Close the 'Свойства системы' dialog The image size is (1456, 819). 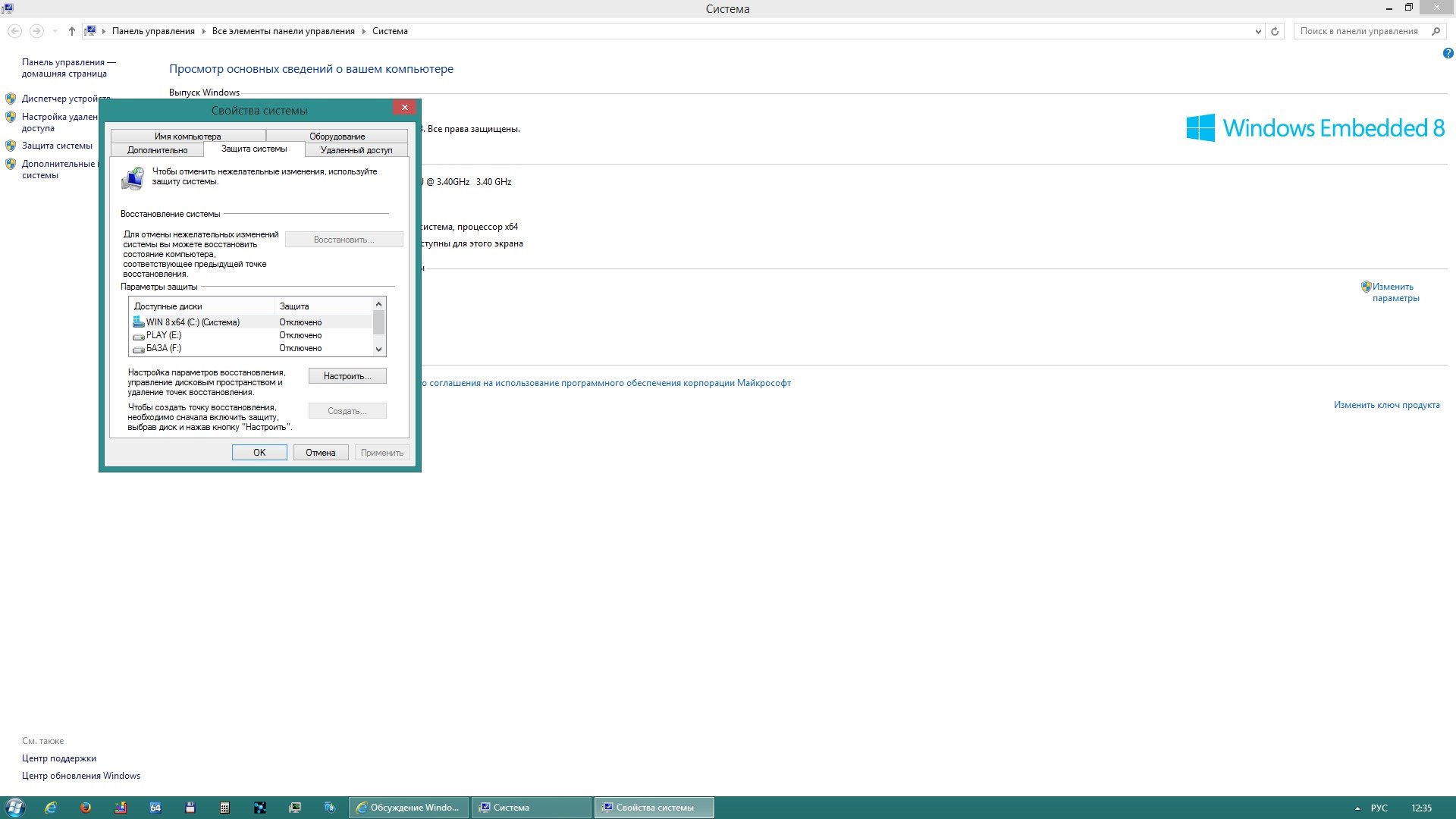[405, 108]
